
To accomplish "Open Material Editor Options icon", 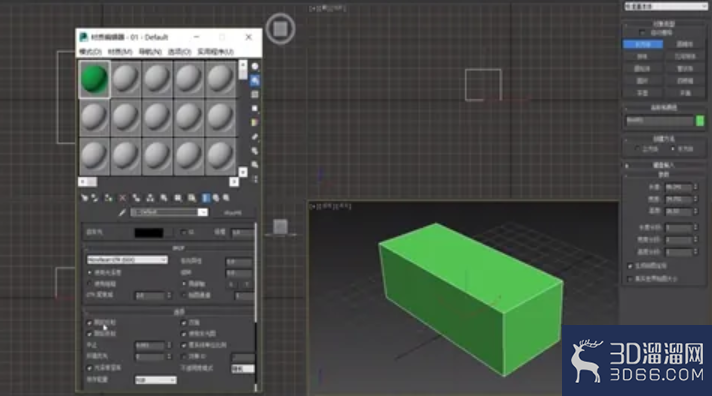I will tap(255, 151).
